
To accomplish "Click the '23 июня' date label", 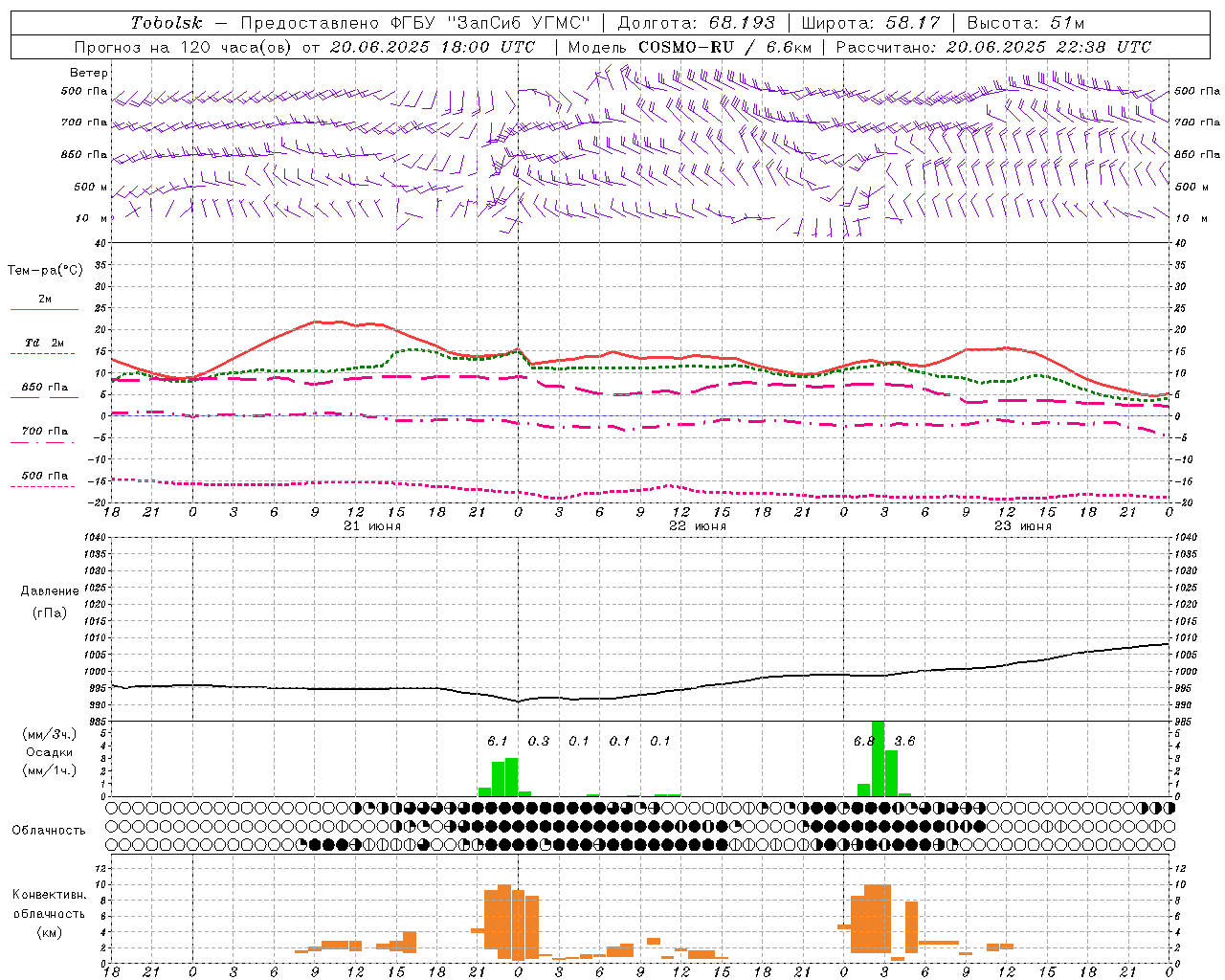I will pos(1022,526).
